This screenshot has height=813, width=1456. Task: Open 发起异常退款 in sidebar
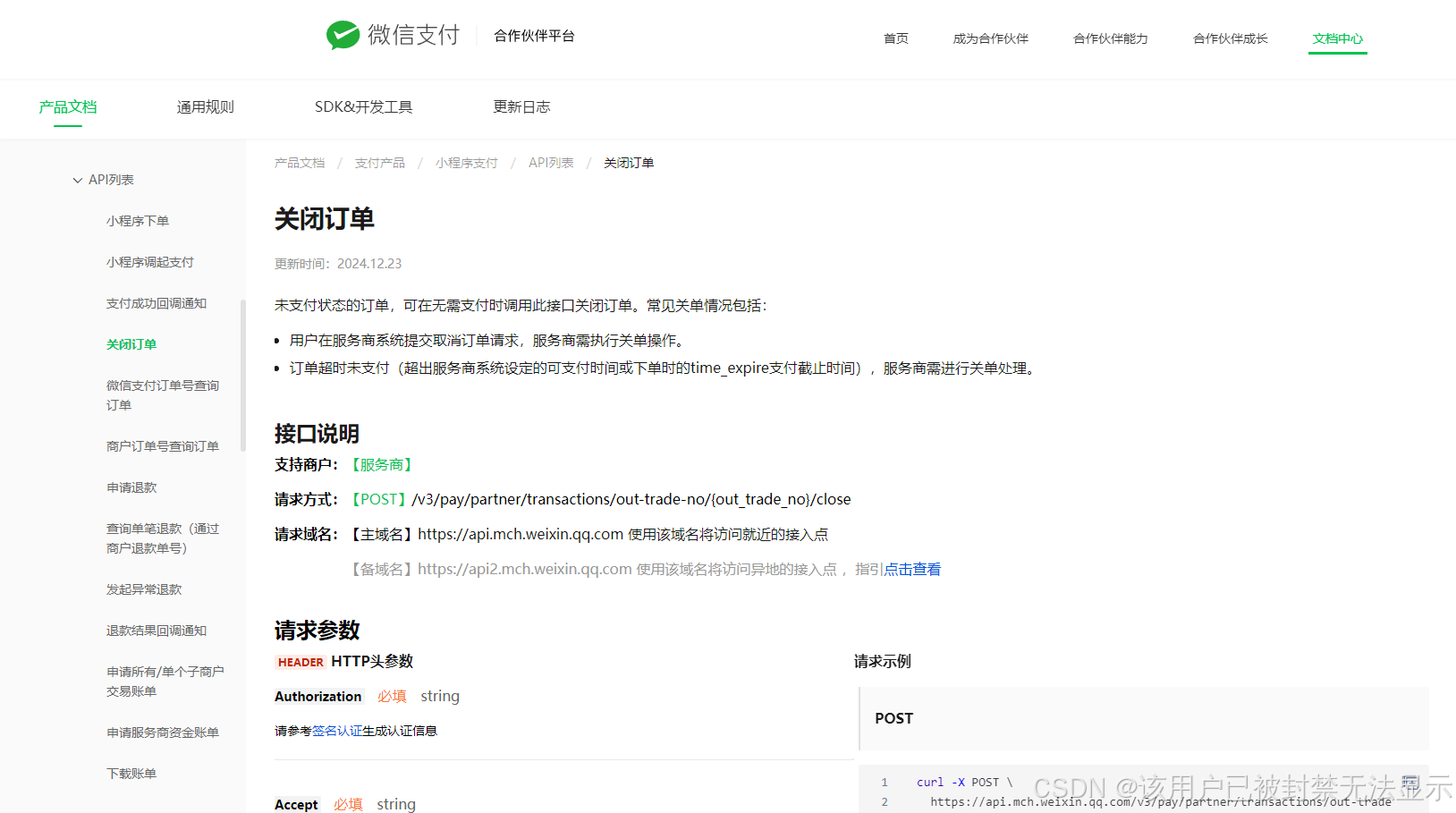tap(144, 589)
